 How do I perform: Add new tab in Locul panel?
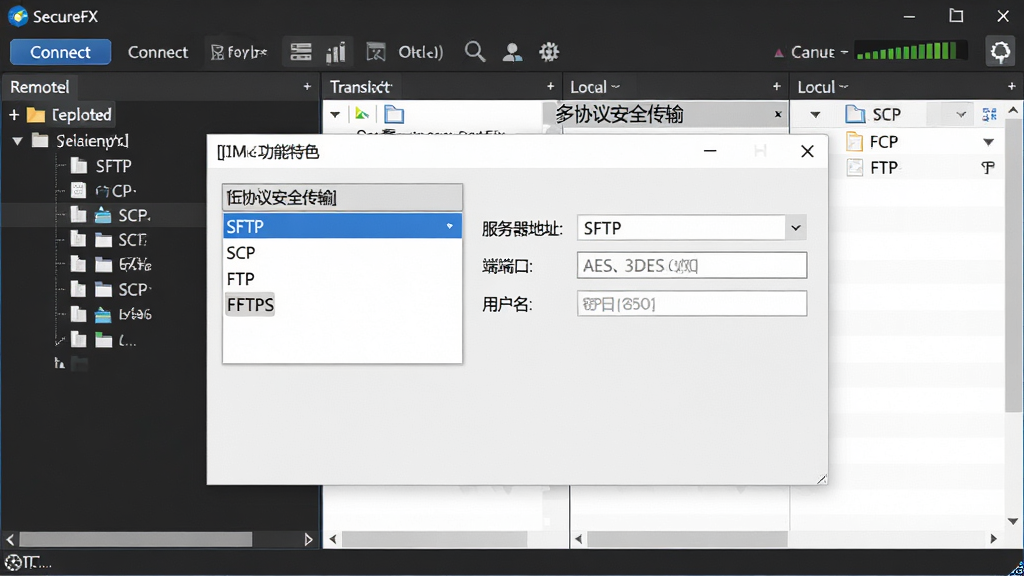click(x=1012, y=86)
